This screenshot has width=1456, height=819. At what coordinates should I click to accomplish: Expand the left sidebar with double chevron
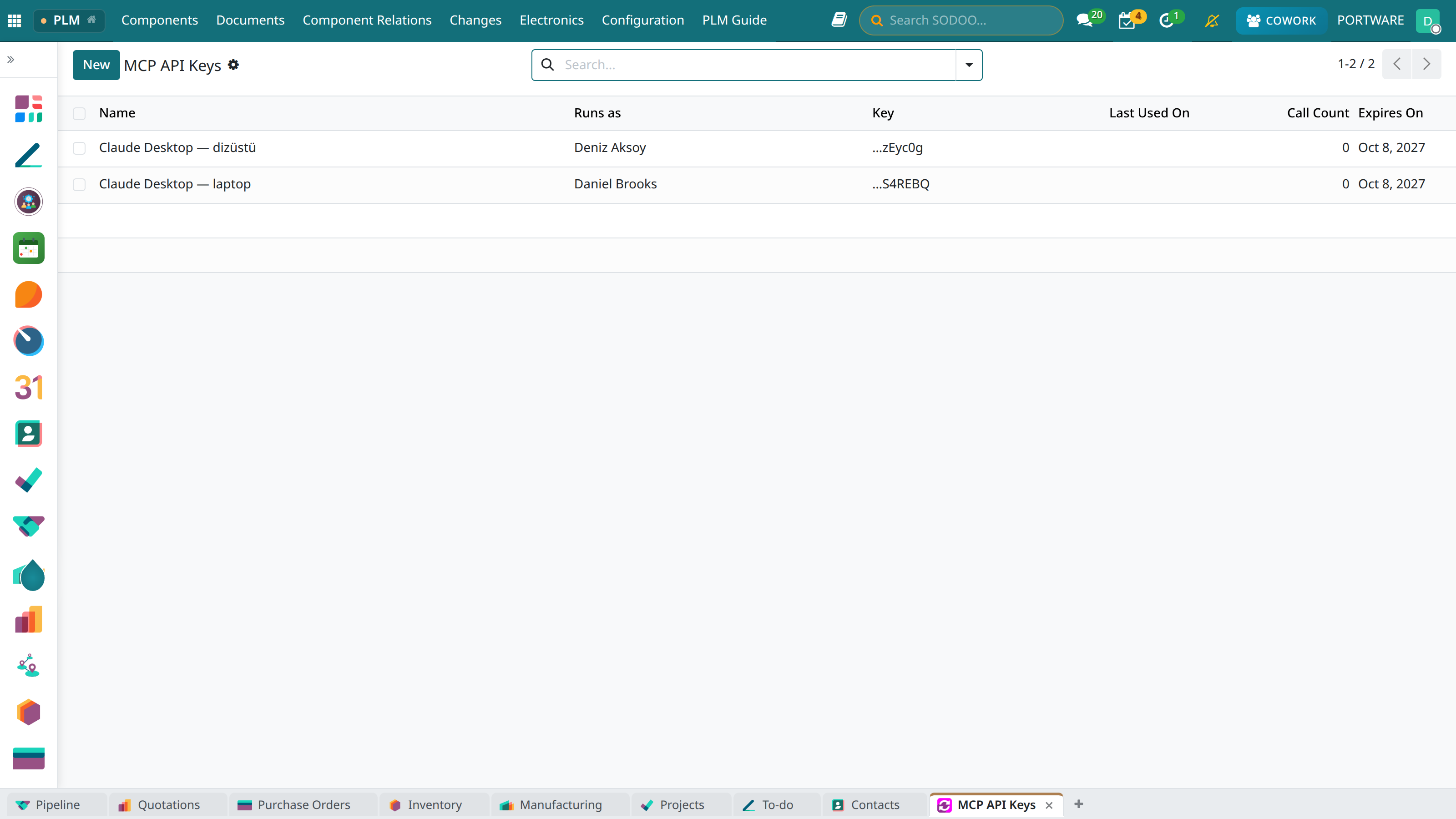(x=10, y=59)
